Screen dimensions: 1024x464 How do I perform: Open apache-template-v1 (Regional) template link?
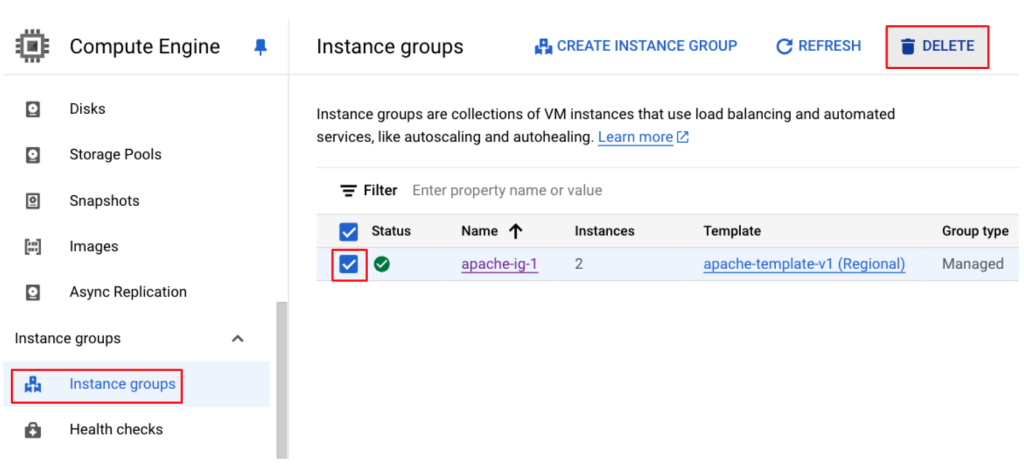805,264
